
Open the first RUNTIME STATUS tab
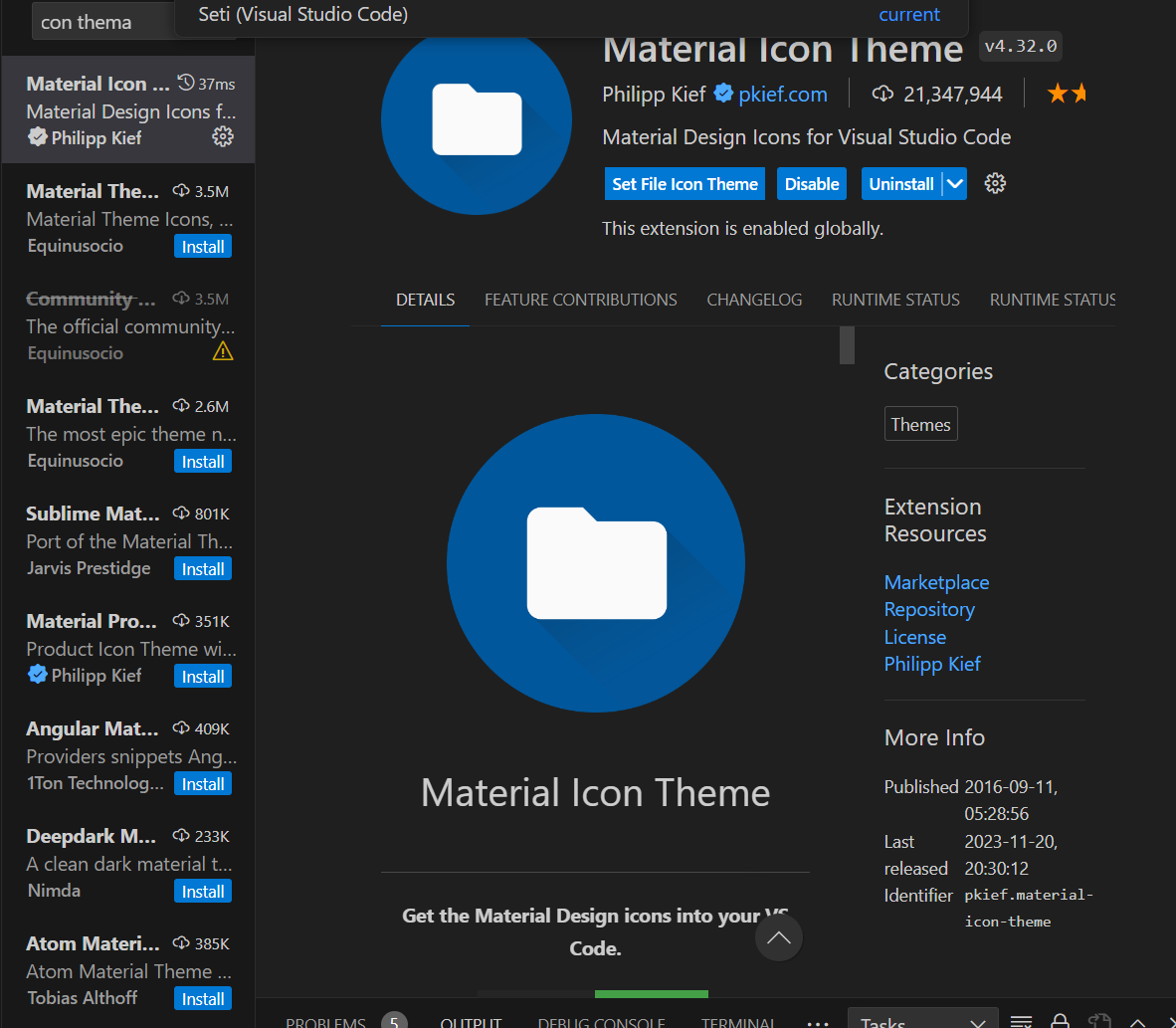coord(895,300)
